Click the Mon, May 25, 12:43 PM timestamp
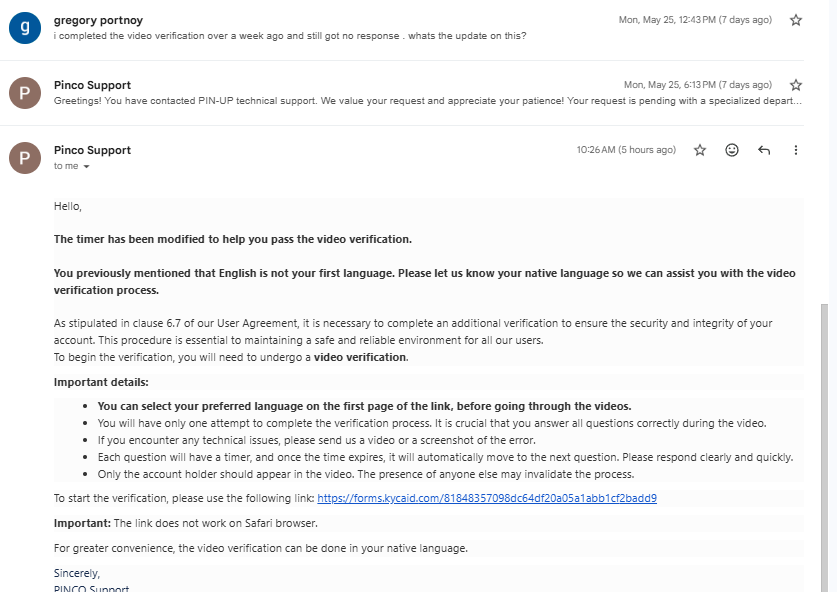837x592 pixels. 695,20
